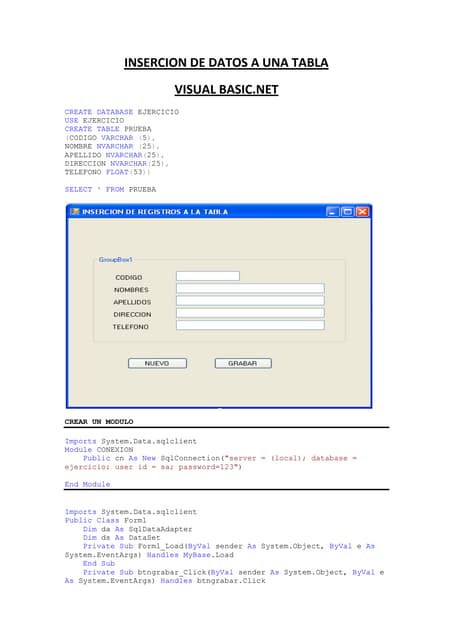Click the line TELEFONO FLOAT(53))
Screen dimensions: 453x640
[x=107, y=172]
